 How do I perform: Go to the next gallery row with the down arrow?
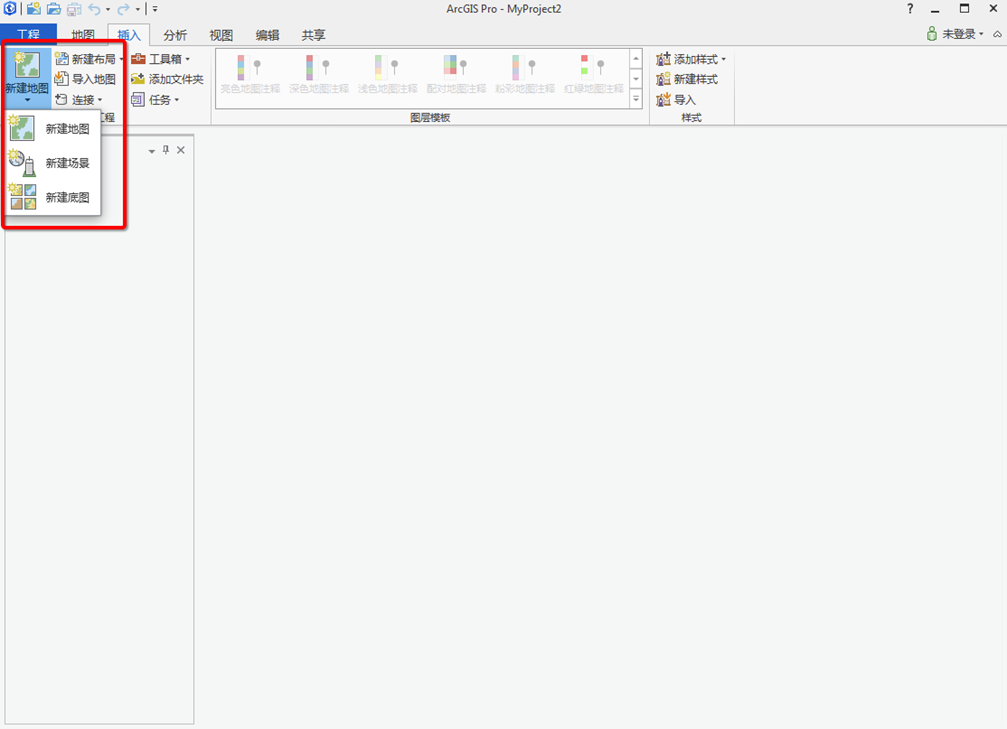[x=636, y=79]
